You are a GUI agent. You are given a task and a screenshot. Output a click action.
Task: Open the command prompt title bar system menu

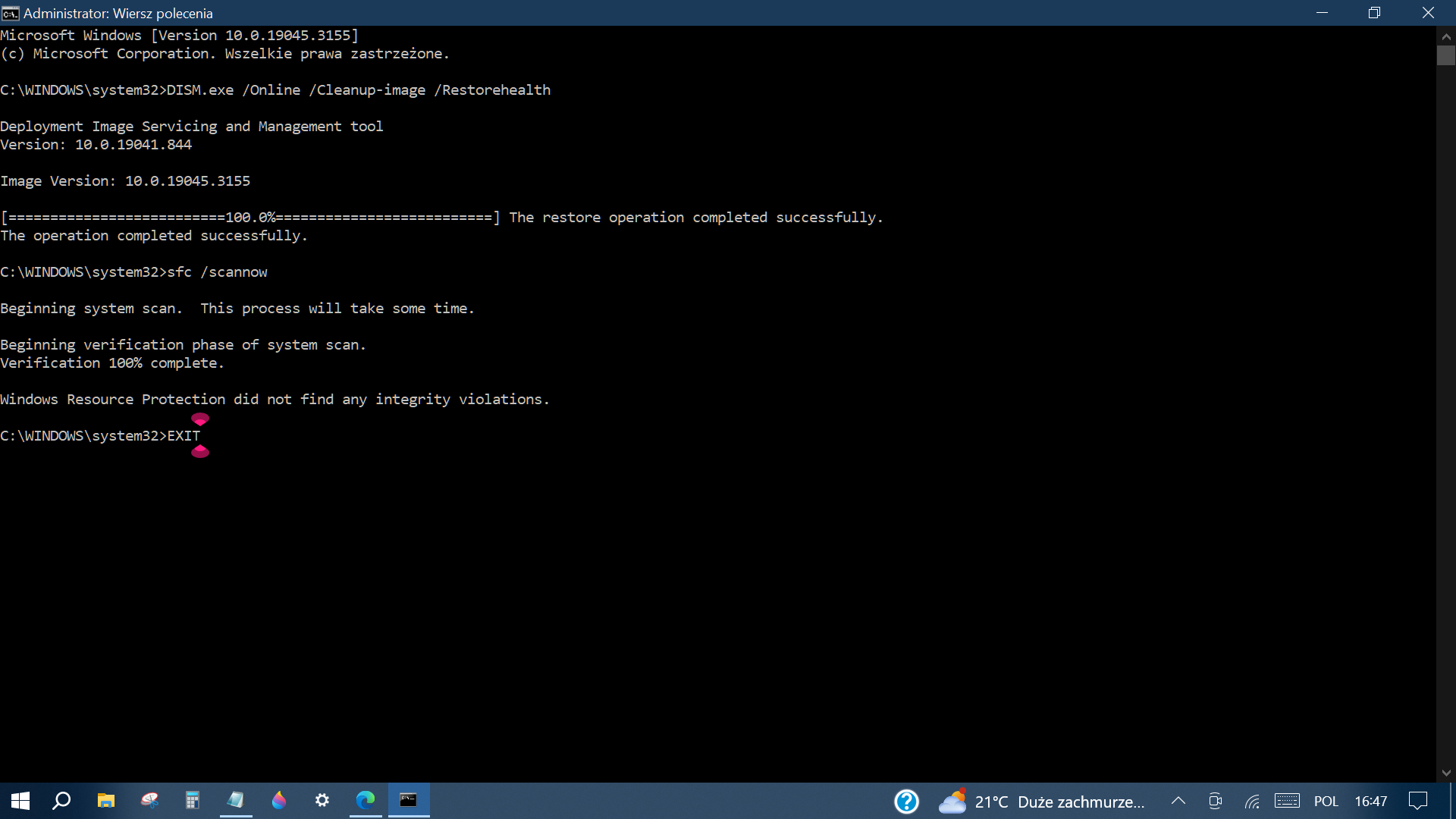point(10,13)
